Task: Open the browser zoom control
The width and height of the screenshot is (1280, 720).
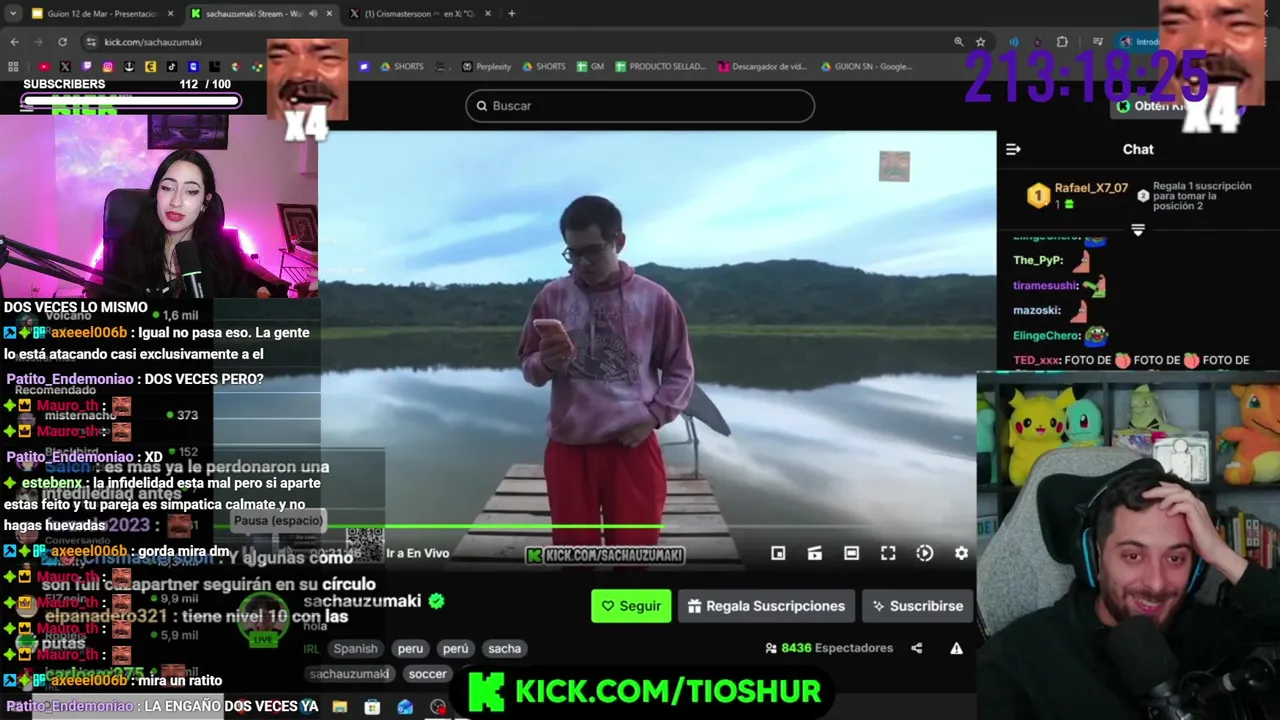Action: click(x=958, y=42)
